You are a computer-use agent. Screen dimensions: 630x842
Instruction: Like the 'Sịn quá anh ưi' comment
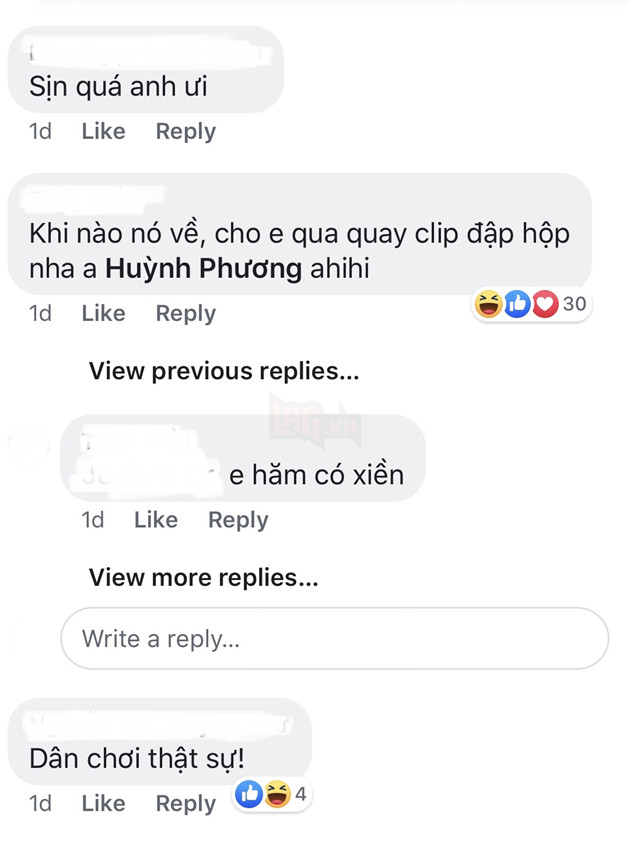103,131
